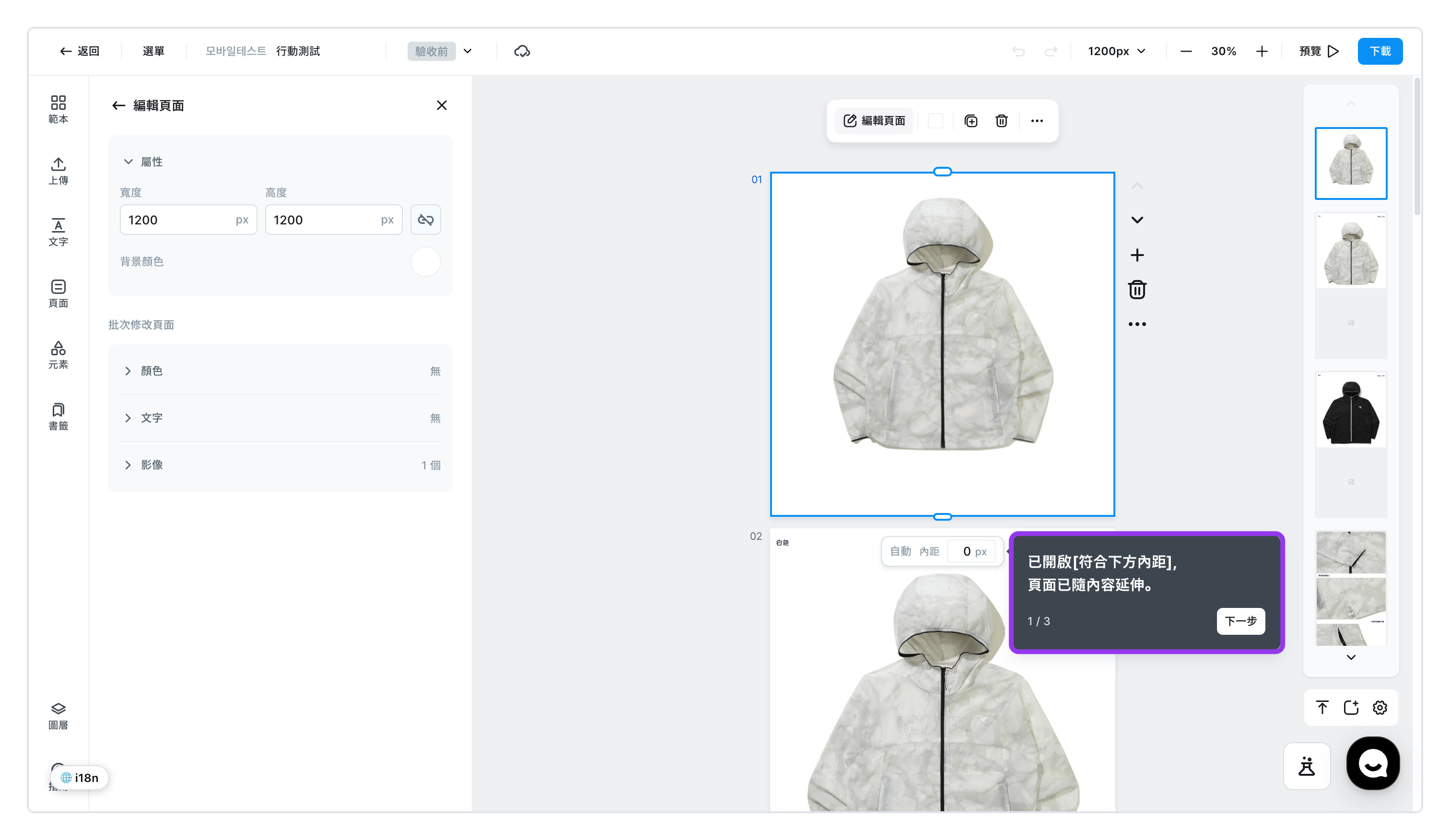Screen dimensions: 1450x840
Task: Click the 高度 height input field
Action: pyautogui.click(x=334, y=220)
